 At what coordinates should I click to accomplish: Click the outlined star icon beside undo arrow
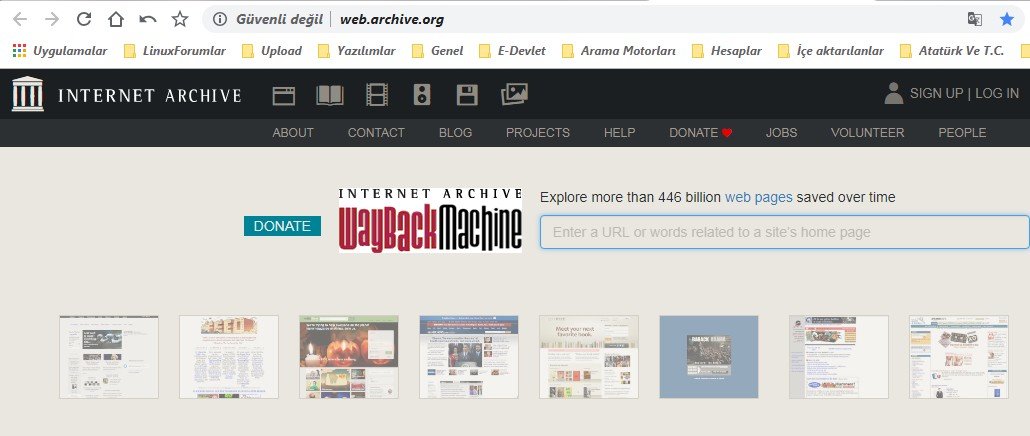click(x=180, y=19)
